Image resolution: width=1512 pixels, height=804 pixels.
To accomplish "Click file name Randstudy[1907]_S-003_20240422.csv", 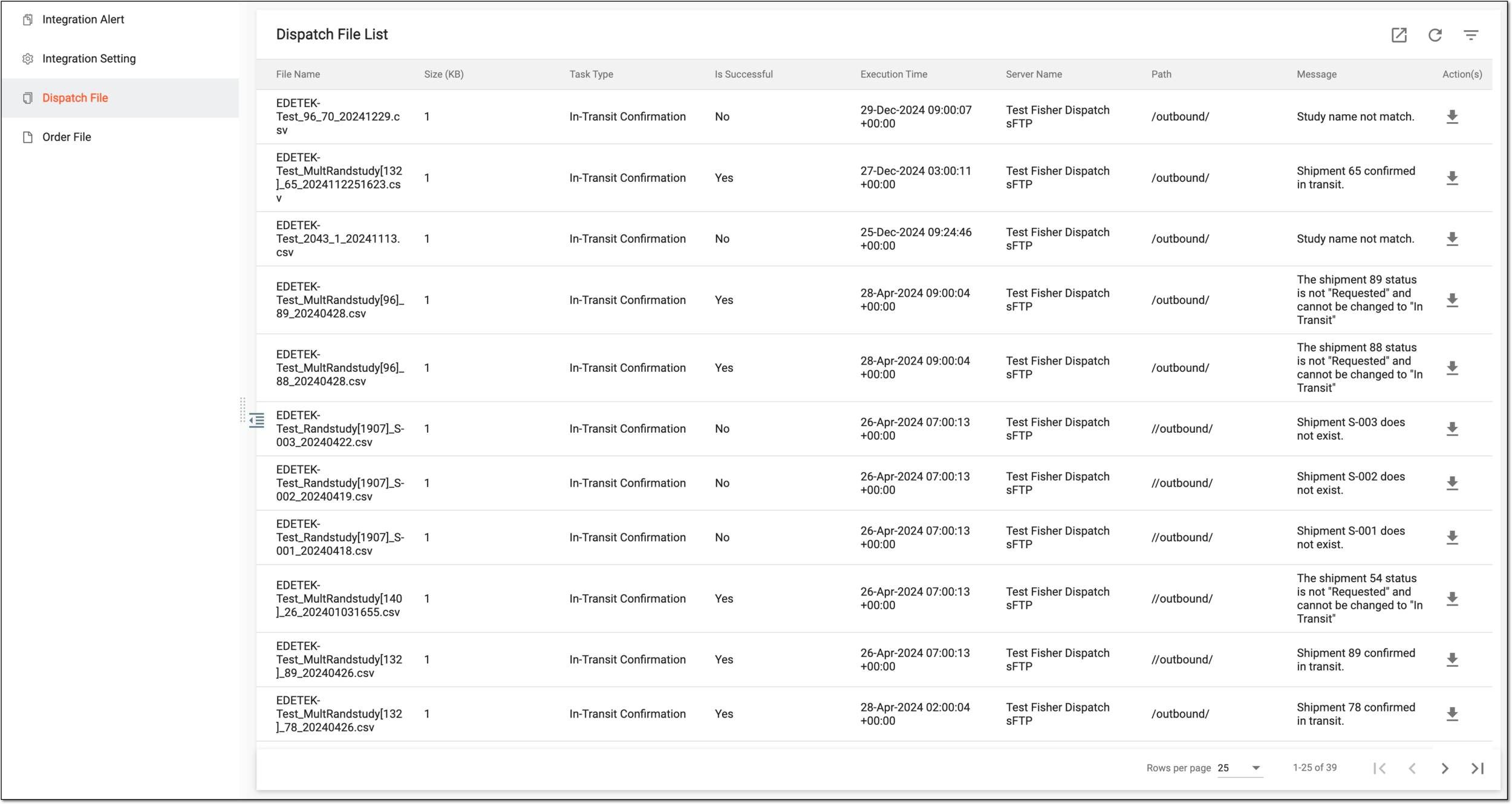I will tap(341, 429).
